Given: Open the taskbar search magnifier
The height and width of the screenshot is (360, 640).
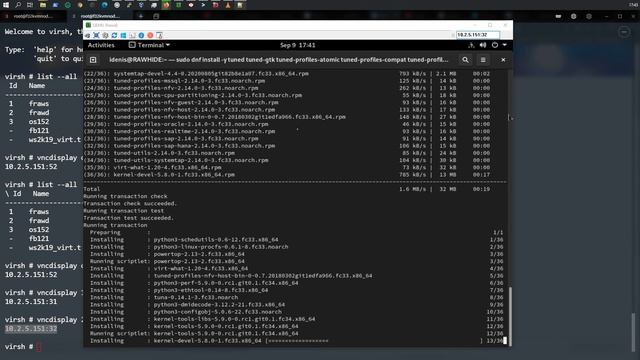Looking at the screenshot, I should tap(18, 5).
